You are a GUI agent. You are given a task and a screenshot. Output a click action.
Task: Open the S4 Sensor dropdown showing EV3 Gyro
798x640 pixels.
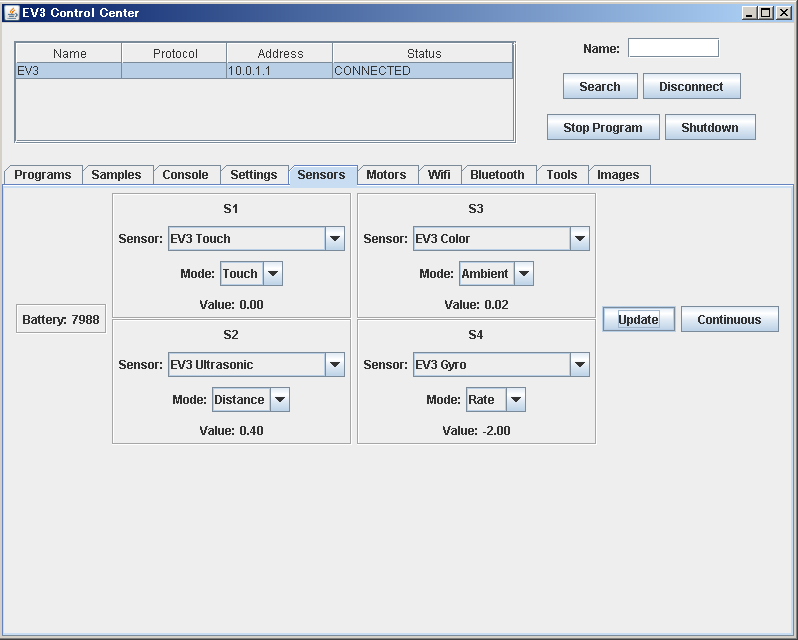click(501, 365)
